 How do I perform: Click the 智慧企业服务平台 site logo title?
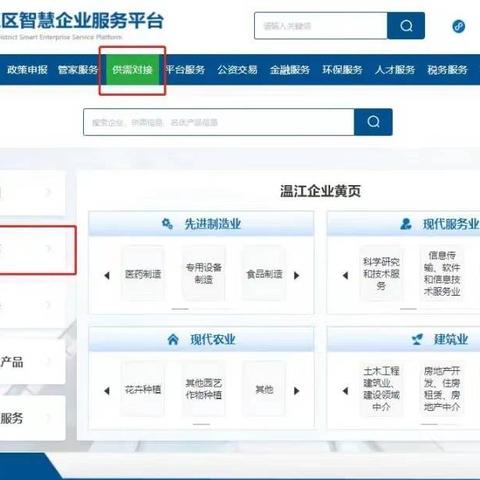coord(82,21)
